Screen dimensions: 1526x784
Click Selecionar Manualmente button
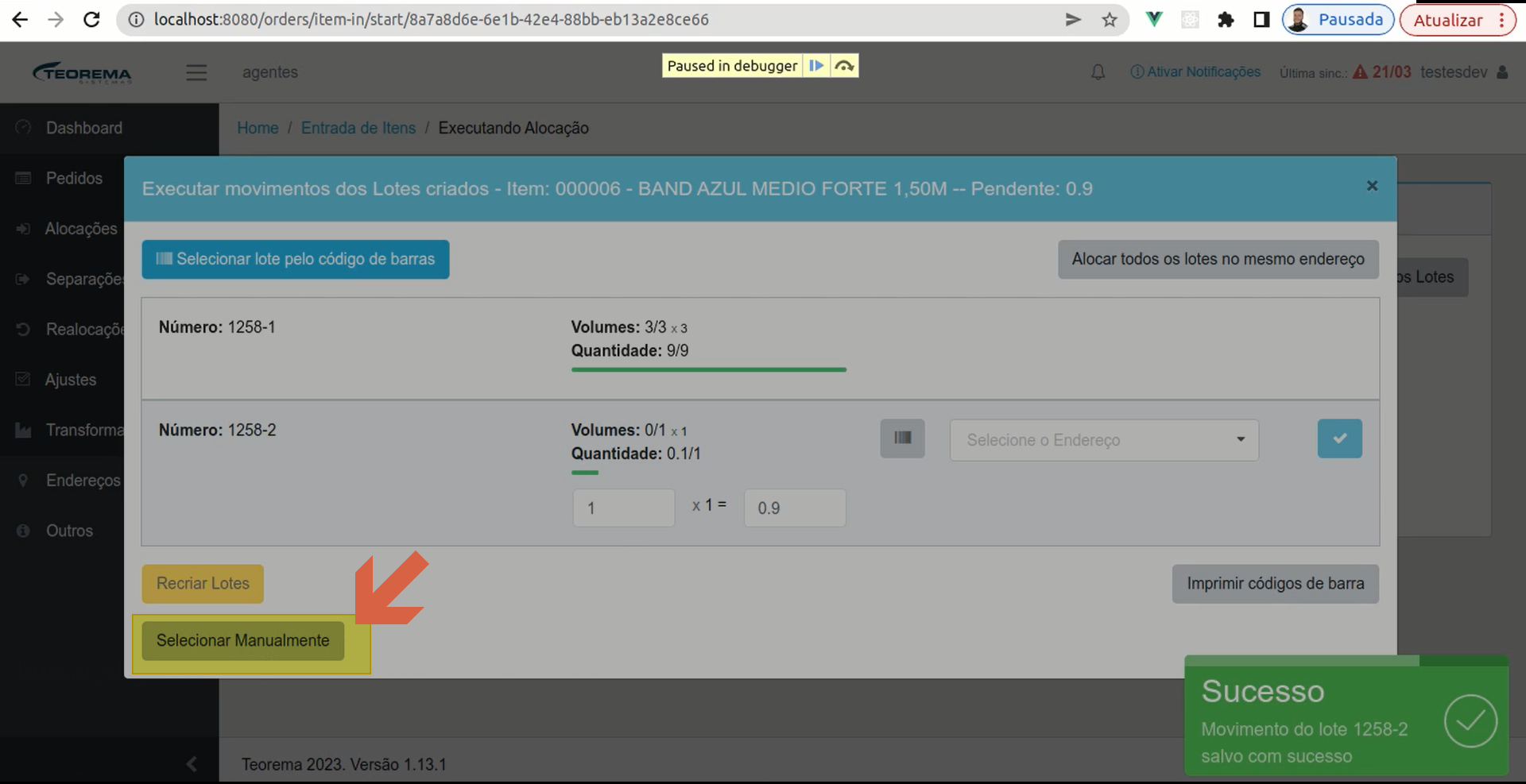[242, 641]
